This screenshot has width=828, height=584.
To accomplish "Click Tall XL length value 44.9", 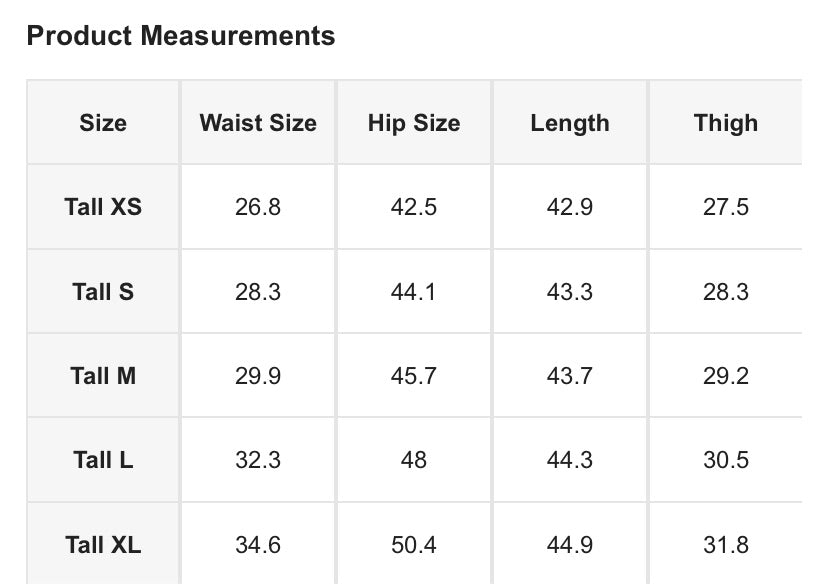I will pyautogui.click(x=570, y=545).
